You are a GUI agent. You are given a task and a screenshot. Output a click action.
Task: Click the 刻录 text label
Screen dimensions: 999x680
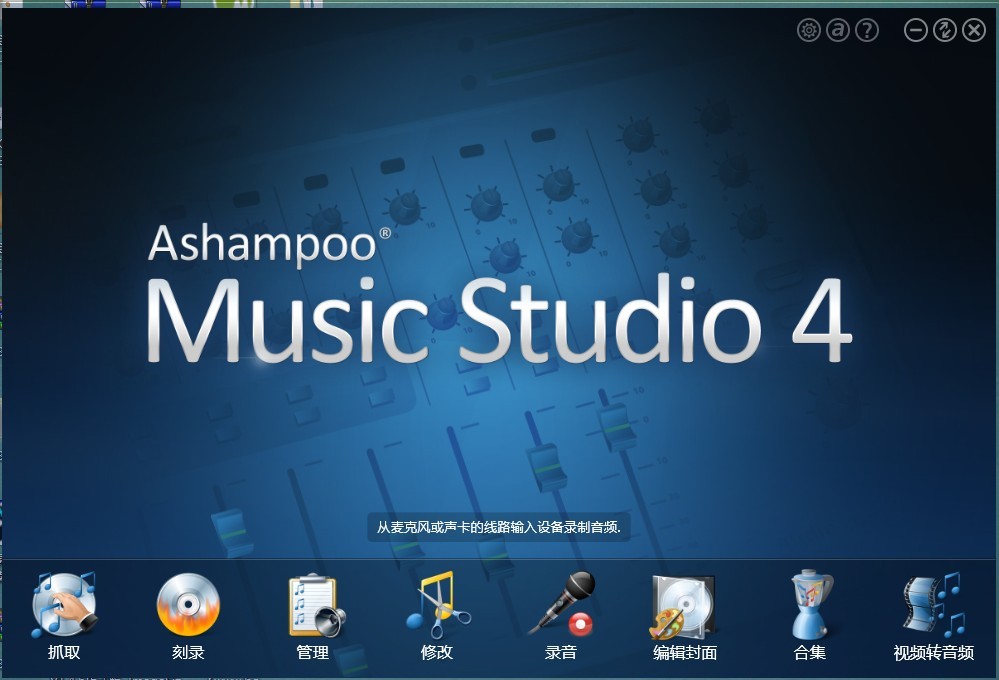(x=188, y=653)
